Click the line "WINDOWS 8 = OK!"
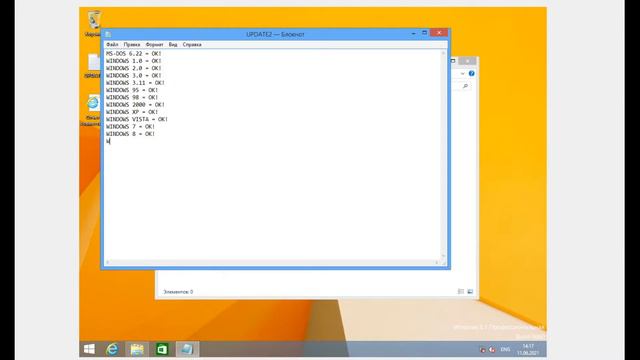The height and width of the screenshot is (360, 640). 130,134
